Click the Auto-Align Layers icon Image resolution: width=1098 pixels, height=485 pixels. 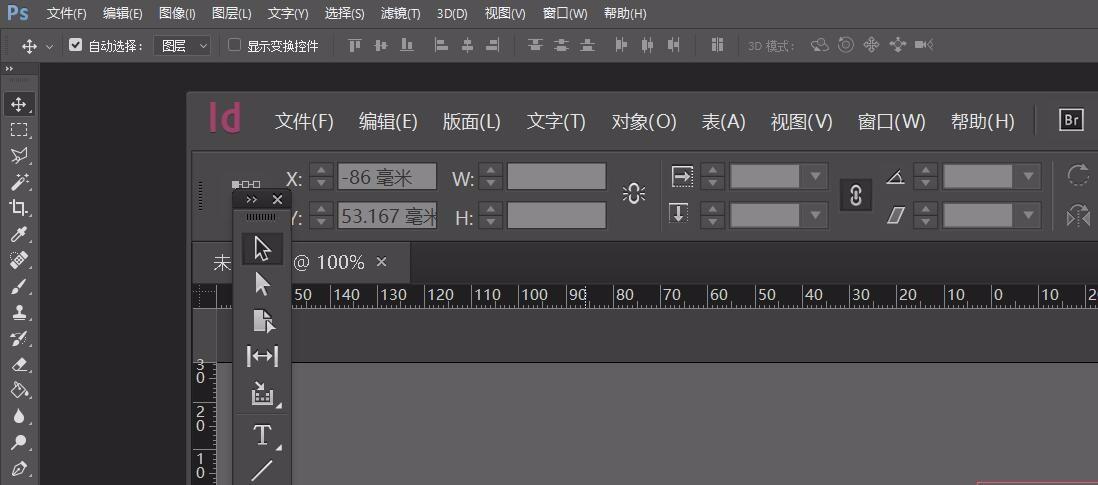point(717,45)
